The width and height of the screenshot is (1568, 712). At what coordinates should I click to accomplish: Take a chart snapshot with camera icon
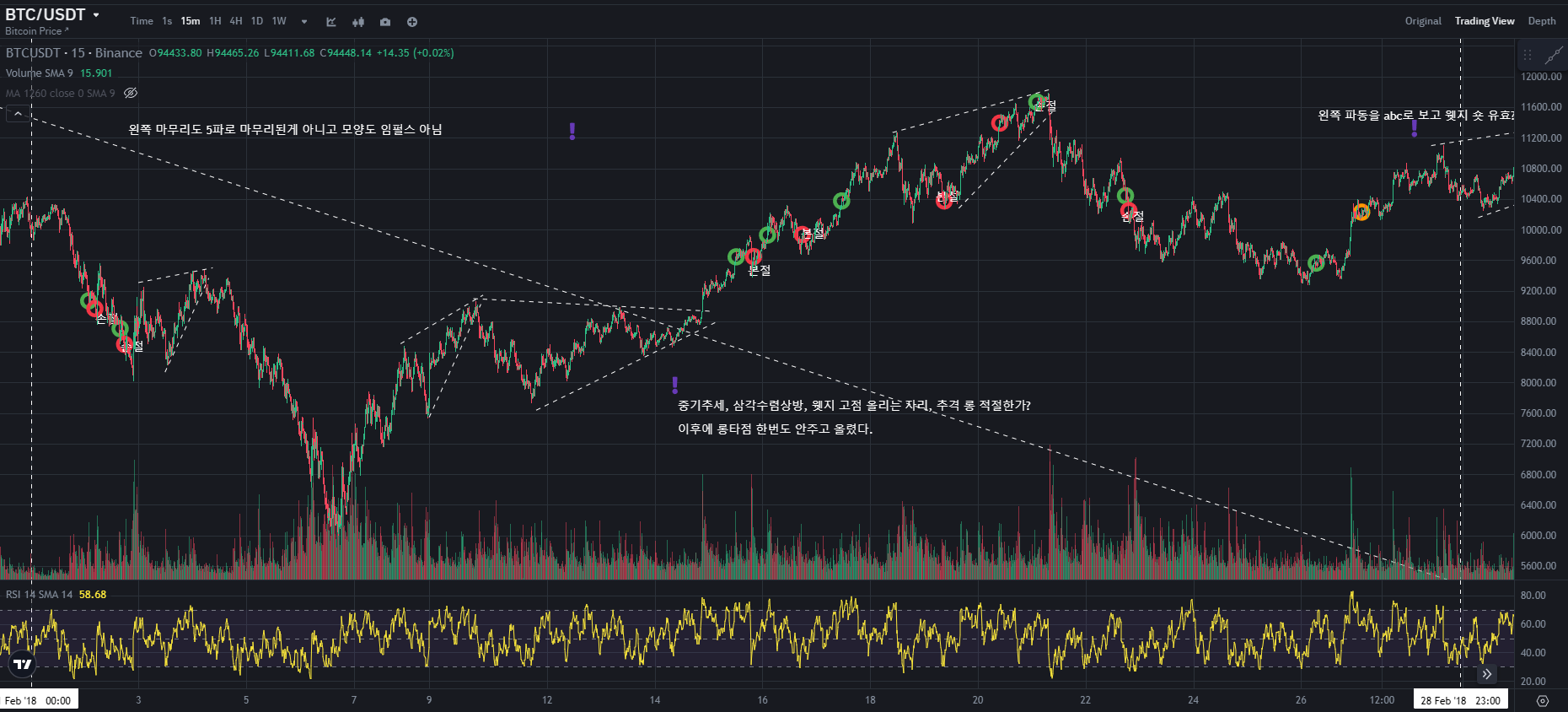tap(385, 22)
